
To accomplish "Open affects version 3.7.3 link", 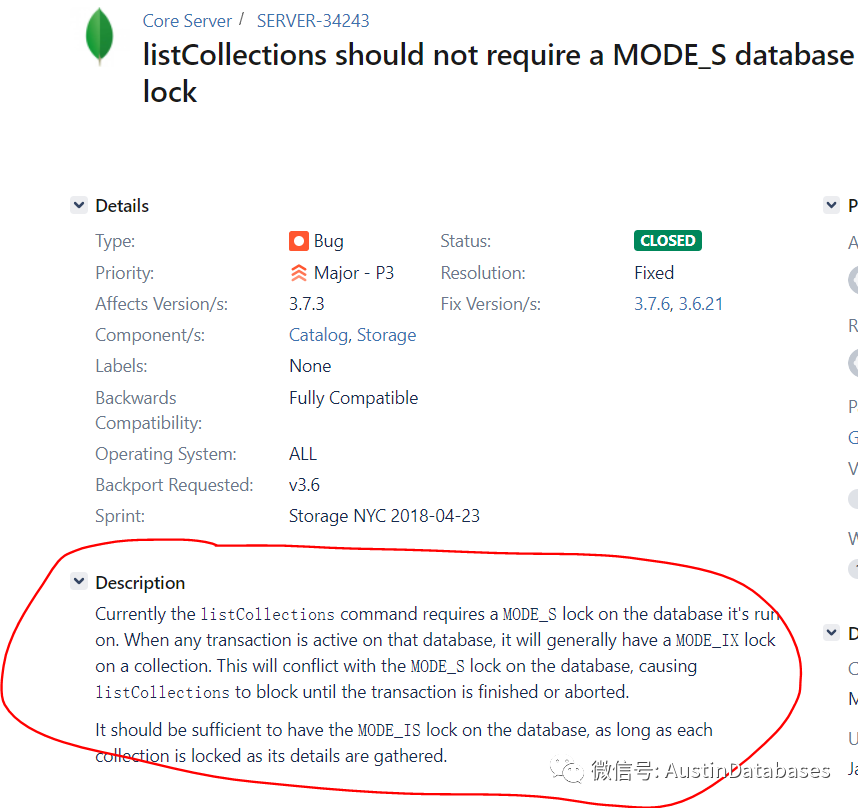I will (307, 304).
